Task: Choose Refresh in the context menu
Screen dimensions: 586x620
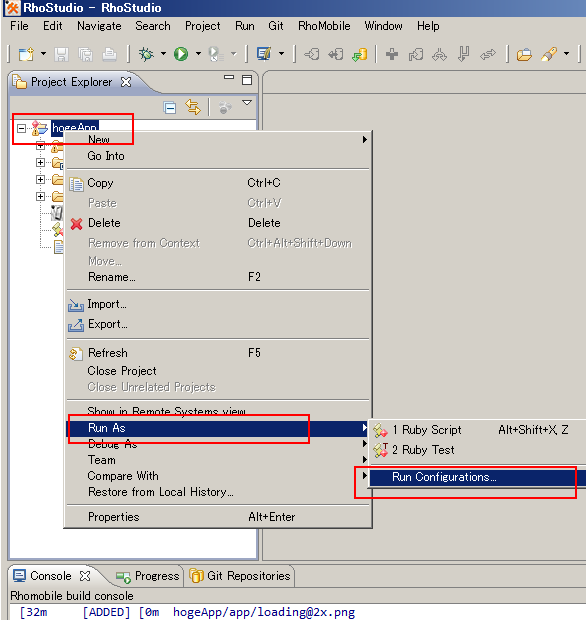Action: [x=218, y=353]
